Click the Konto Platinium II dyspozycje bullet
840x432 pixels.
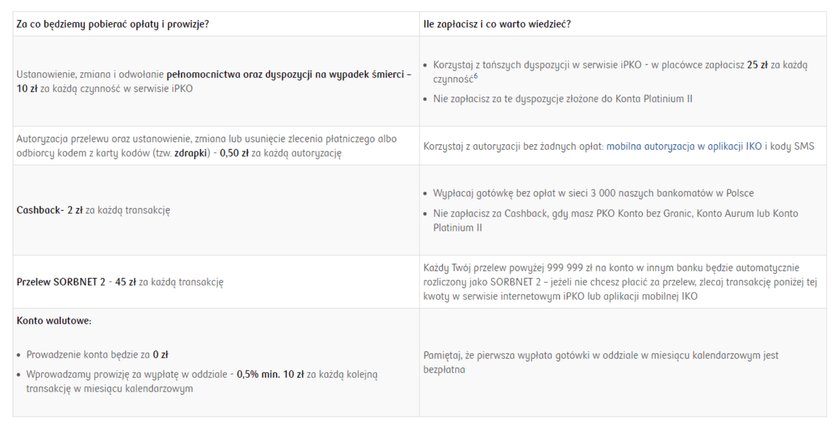(562, 99)
